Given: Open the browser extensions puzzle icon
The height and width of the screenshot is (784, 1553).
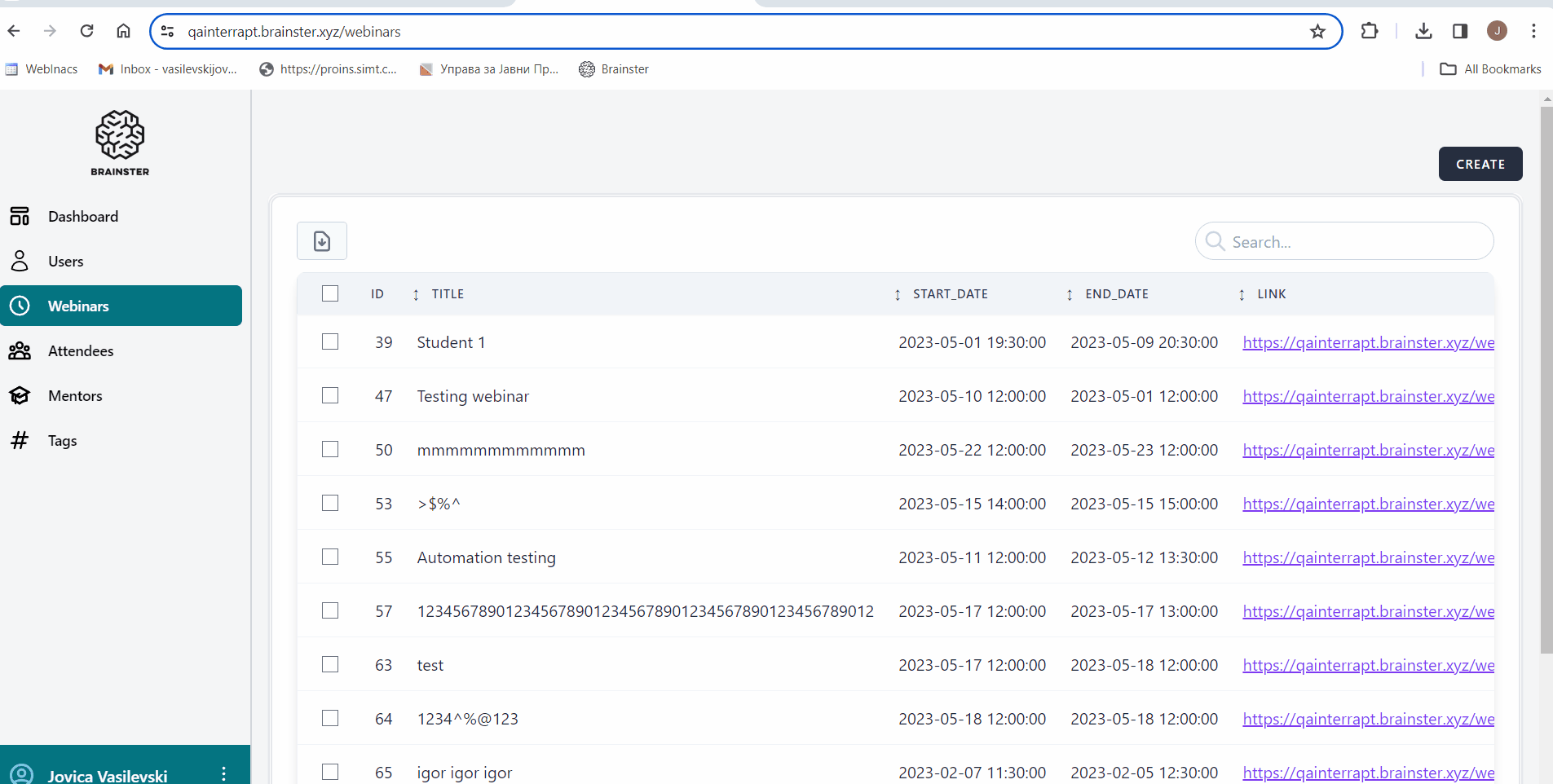Looking at the screenshot, I should (x=1370, y=32).
